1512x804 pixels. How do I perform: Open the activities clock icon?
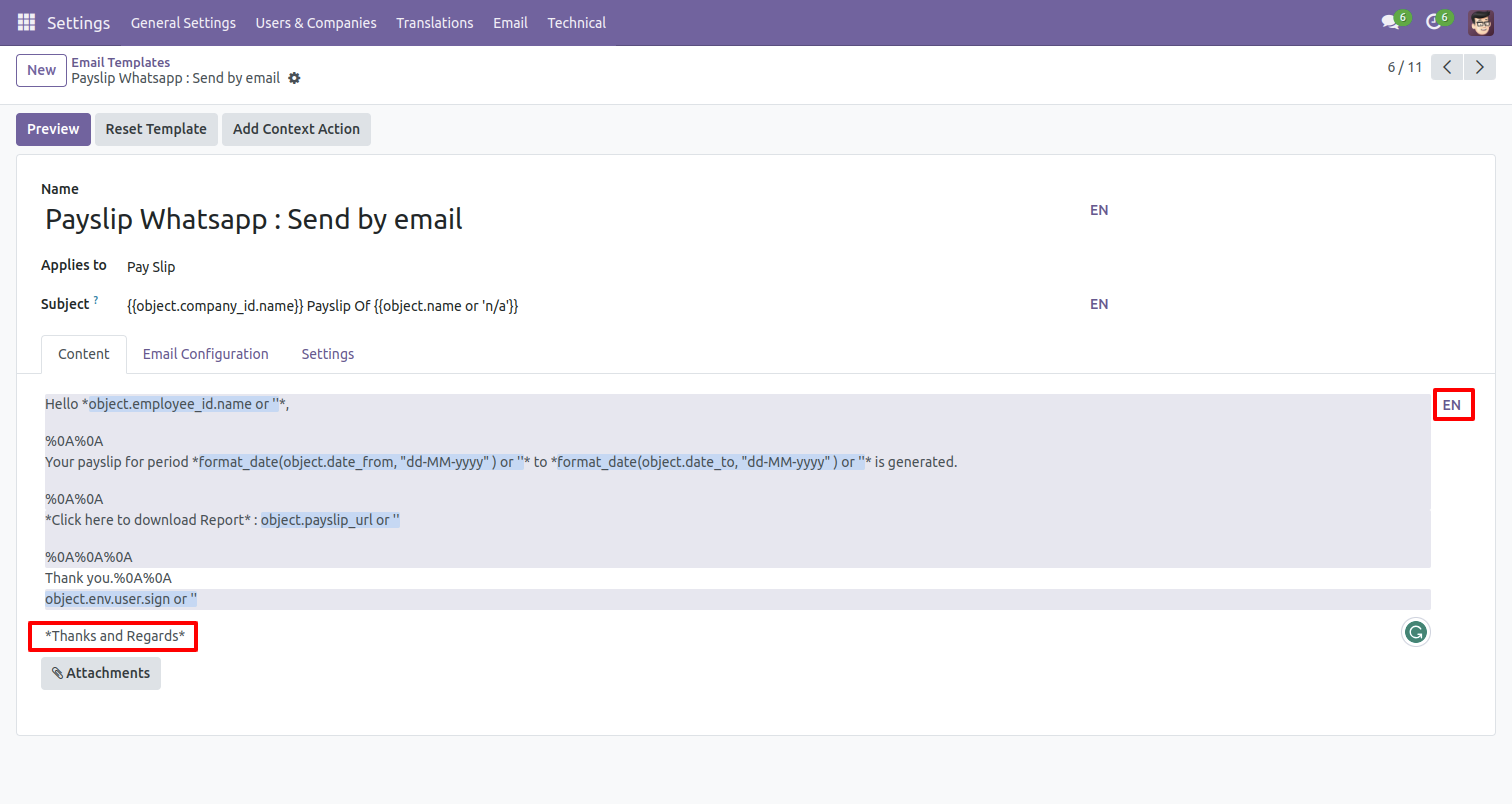pyautogui.click(x=1433, y=22)
